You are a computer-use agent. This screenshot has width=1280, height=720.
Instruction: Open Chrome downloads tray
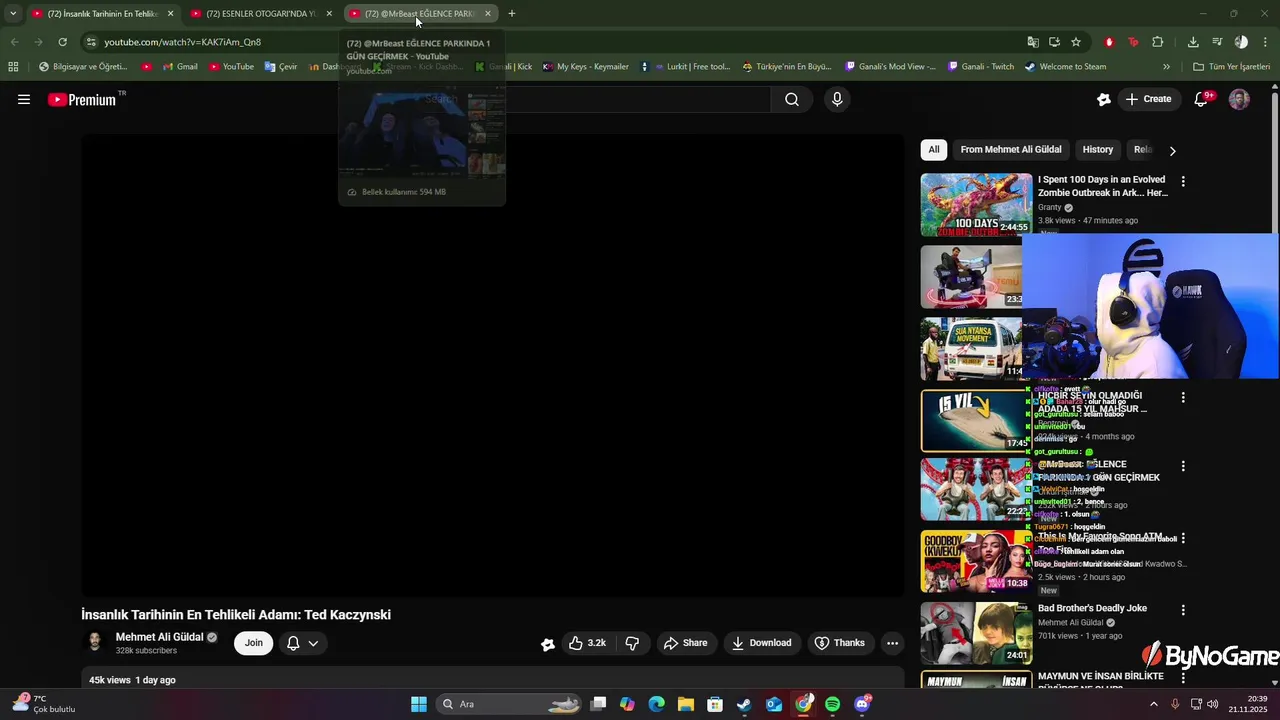(1193, 42)
